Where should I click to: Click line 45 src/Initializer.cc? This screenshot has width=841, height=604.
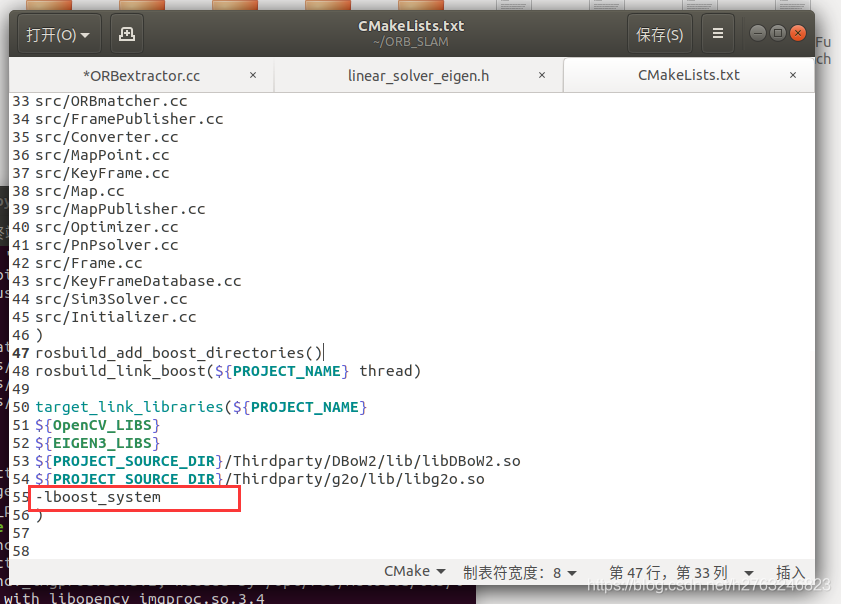tap(116, 317)
